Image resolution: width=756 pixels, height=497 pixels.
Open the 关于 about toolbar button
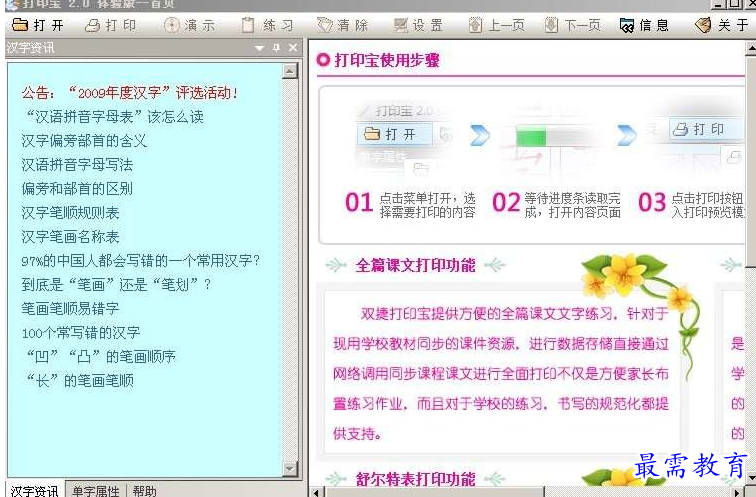click(722, 25)
